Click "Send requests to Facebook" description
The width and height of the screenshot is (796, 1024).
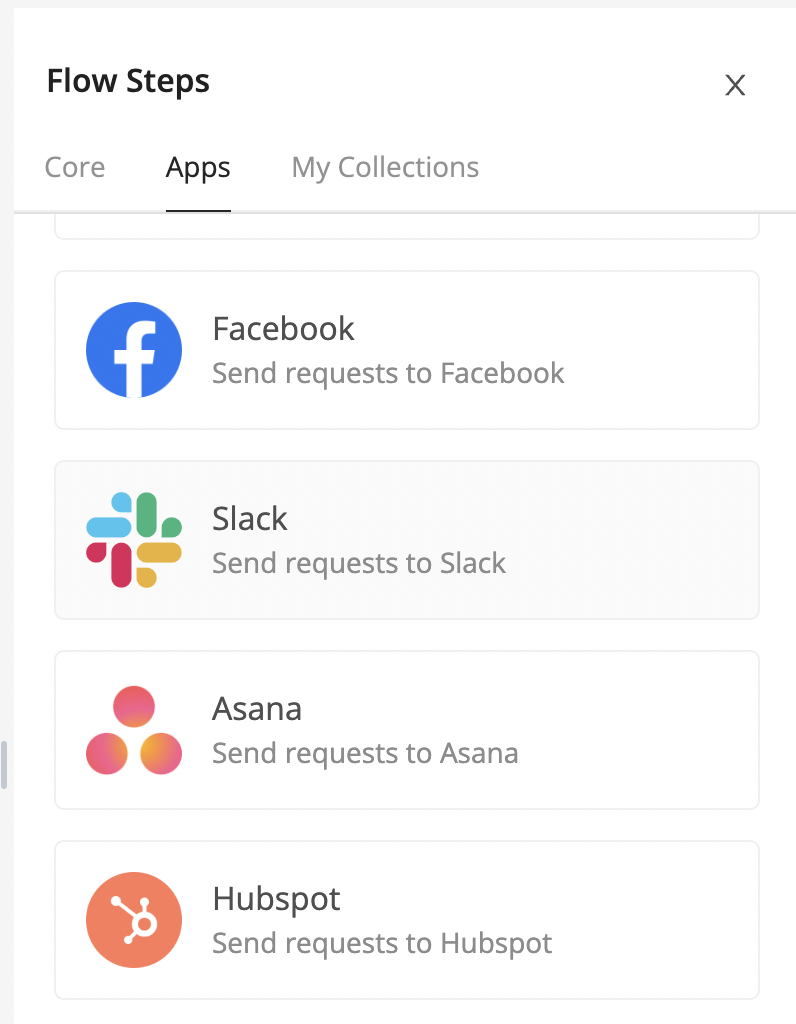[x=388, y=374]
